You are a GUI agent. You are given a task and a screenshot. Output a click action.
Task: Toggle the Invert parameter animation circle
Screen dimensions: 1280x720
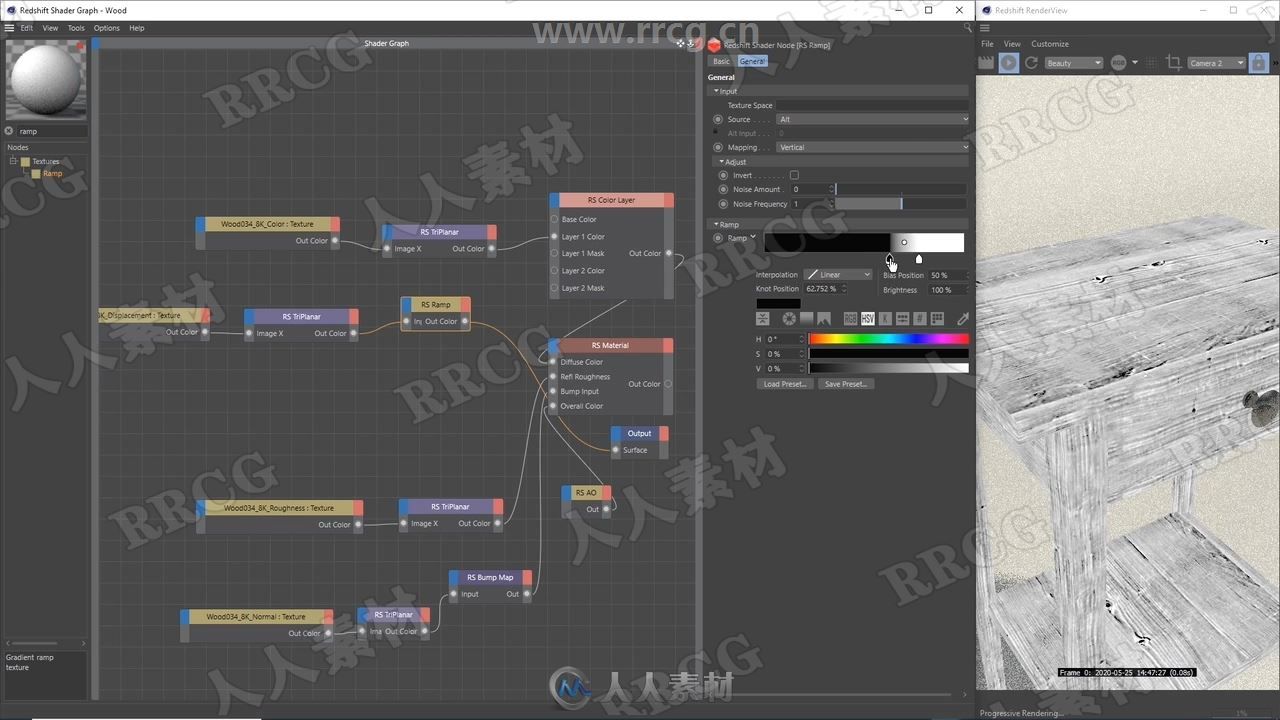(x=724, y=175)
